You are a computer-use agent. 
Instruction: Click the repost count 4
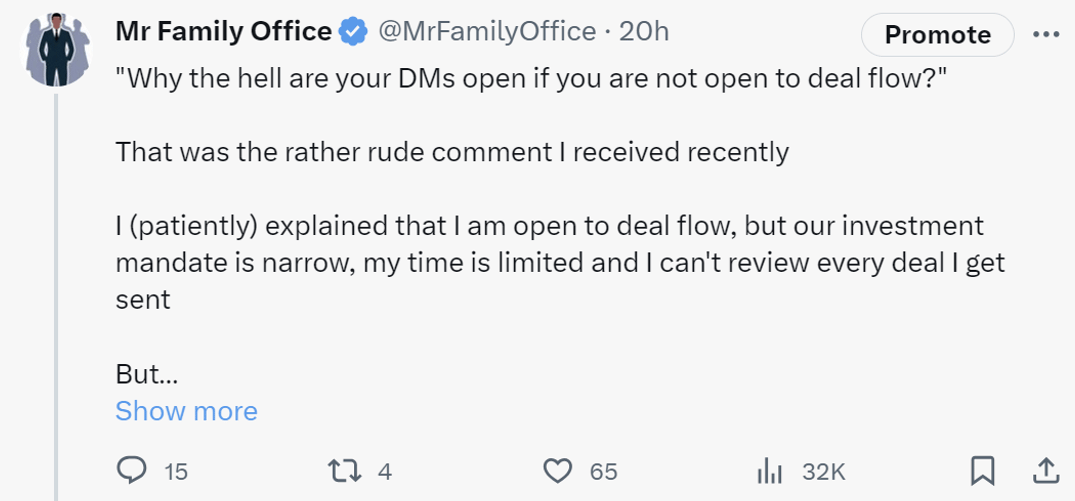click(385, 472)
